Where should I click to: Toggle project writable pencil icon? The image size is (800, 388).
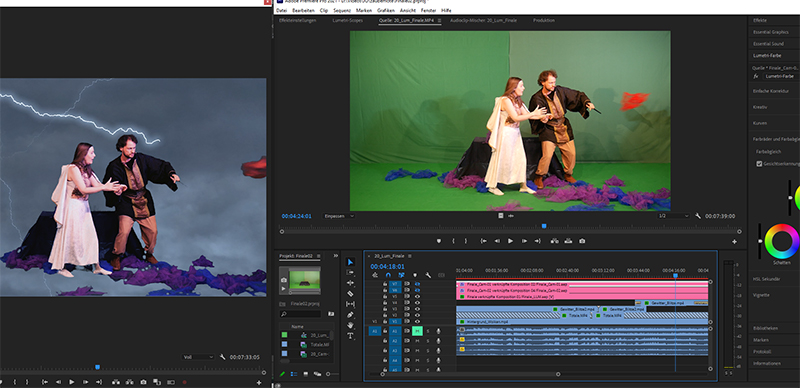[282, 374]
